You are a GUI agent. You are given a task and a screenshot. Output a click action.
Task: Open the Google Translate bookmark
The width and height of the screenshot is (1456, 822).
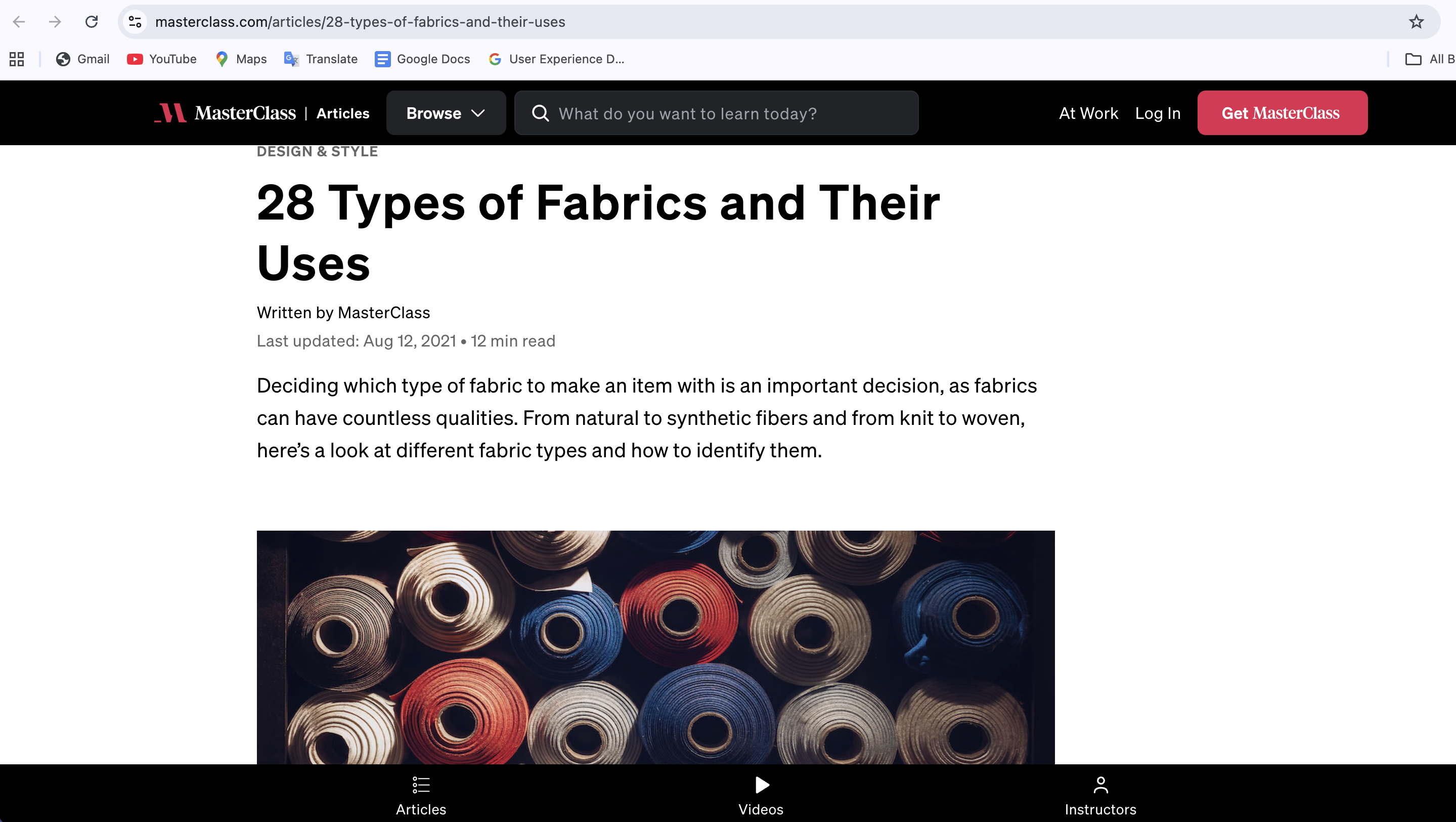tap(321, 59)
